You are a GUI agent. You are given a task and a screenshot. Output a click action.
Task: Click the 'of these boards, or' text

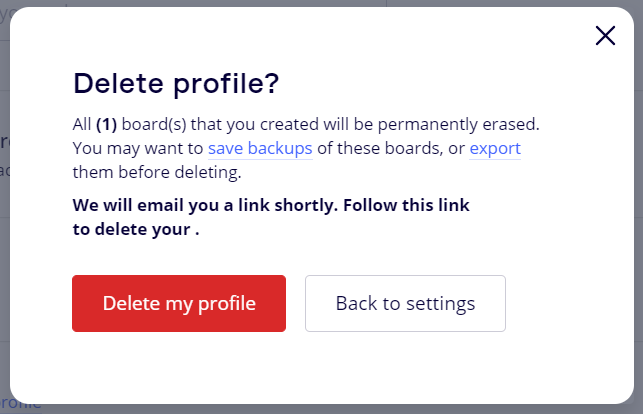coord(391,148)
